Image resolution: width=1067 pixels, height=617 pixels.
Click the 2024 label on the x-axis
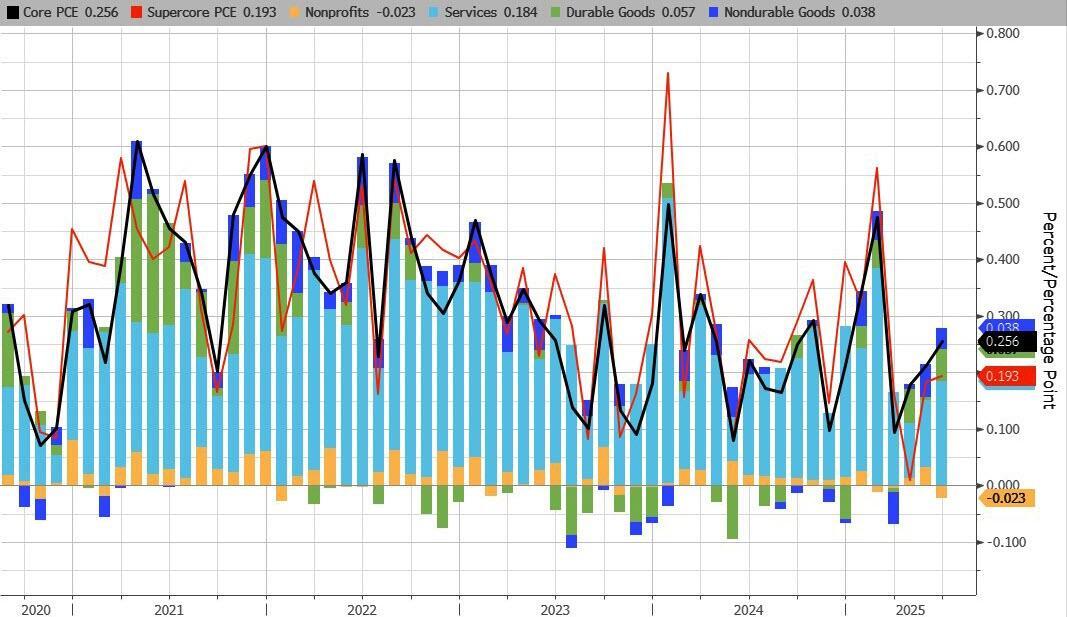(x=748, y=609)
